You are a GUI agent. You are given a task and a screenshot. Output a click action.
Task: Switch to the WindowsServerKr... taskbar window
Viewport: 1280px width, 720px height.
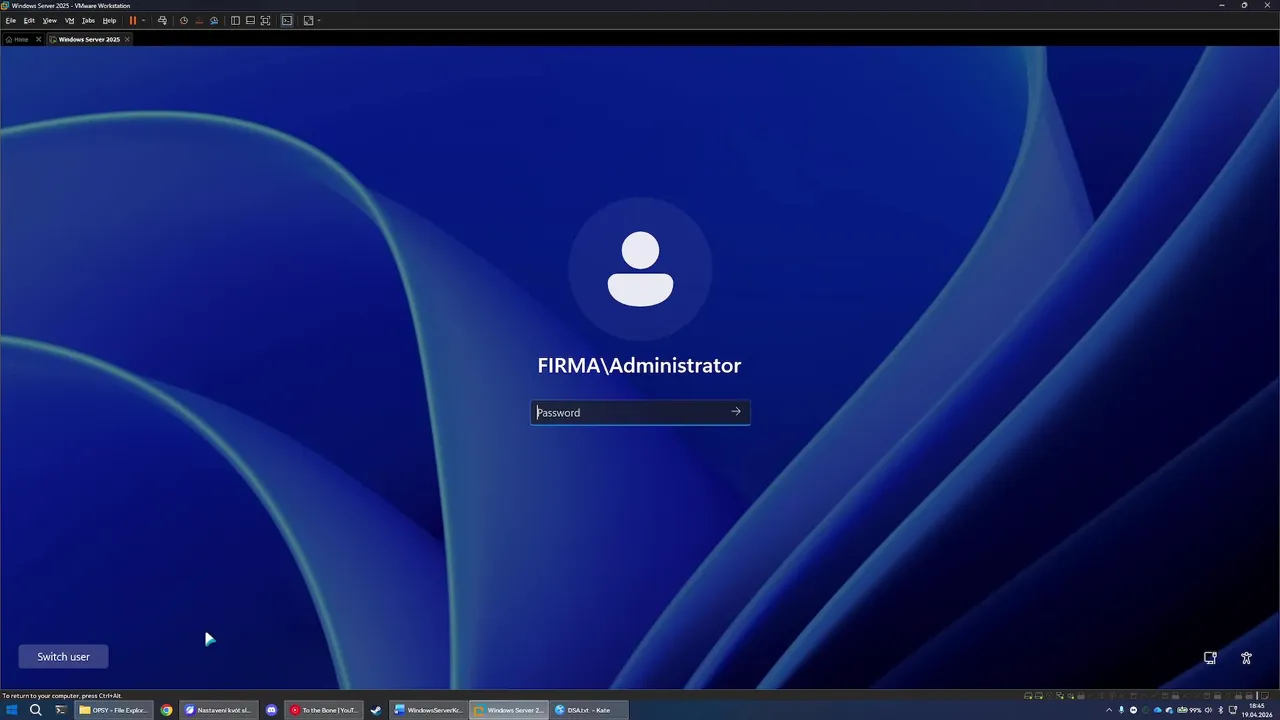[x=428, y=710]
